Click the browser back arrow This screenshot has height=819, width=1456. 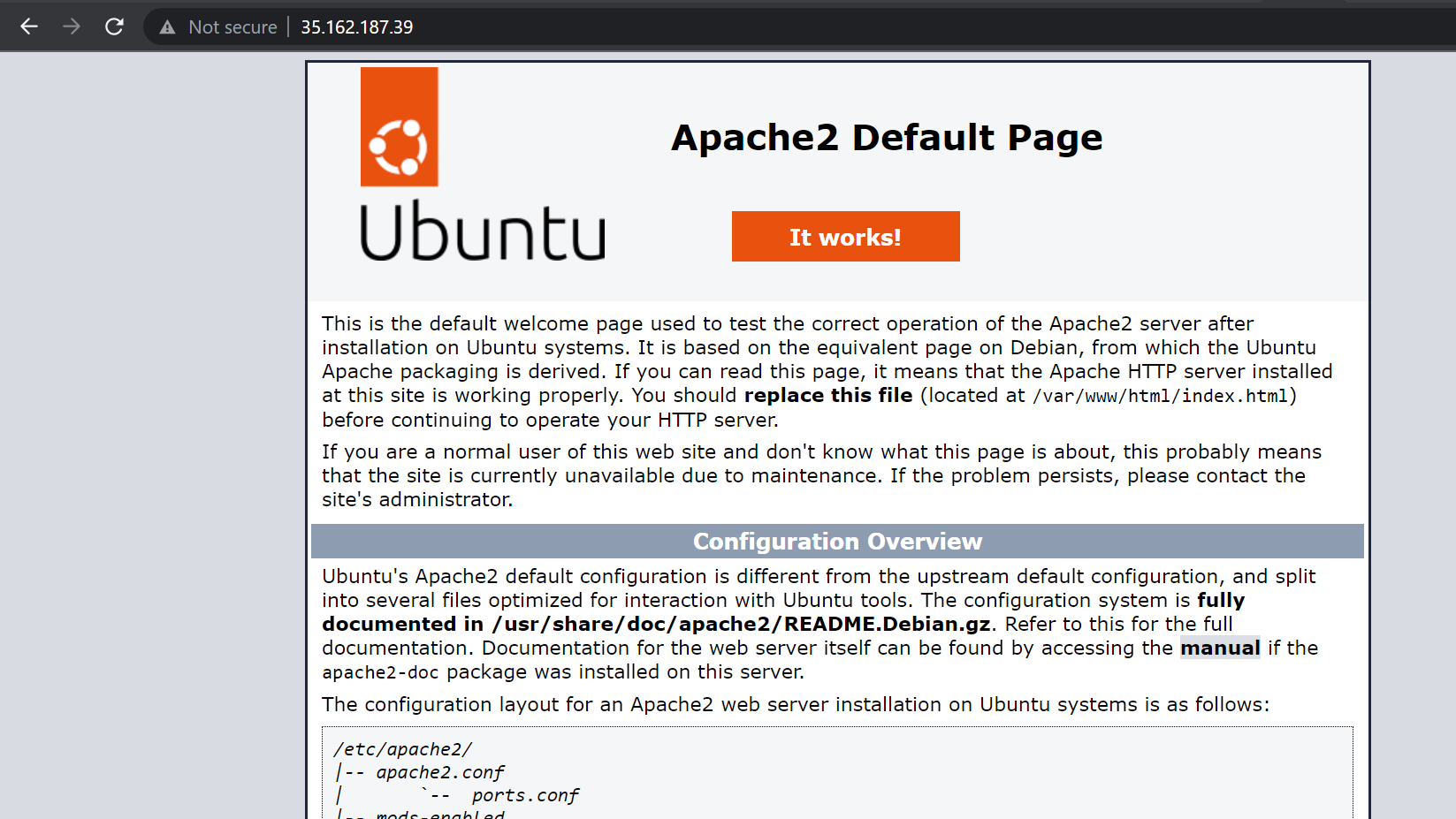click(29, 27)
